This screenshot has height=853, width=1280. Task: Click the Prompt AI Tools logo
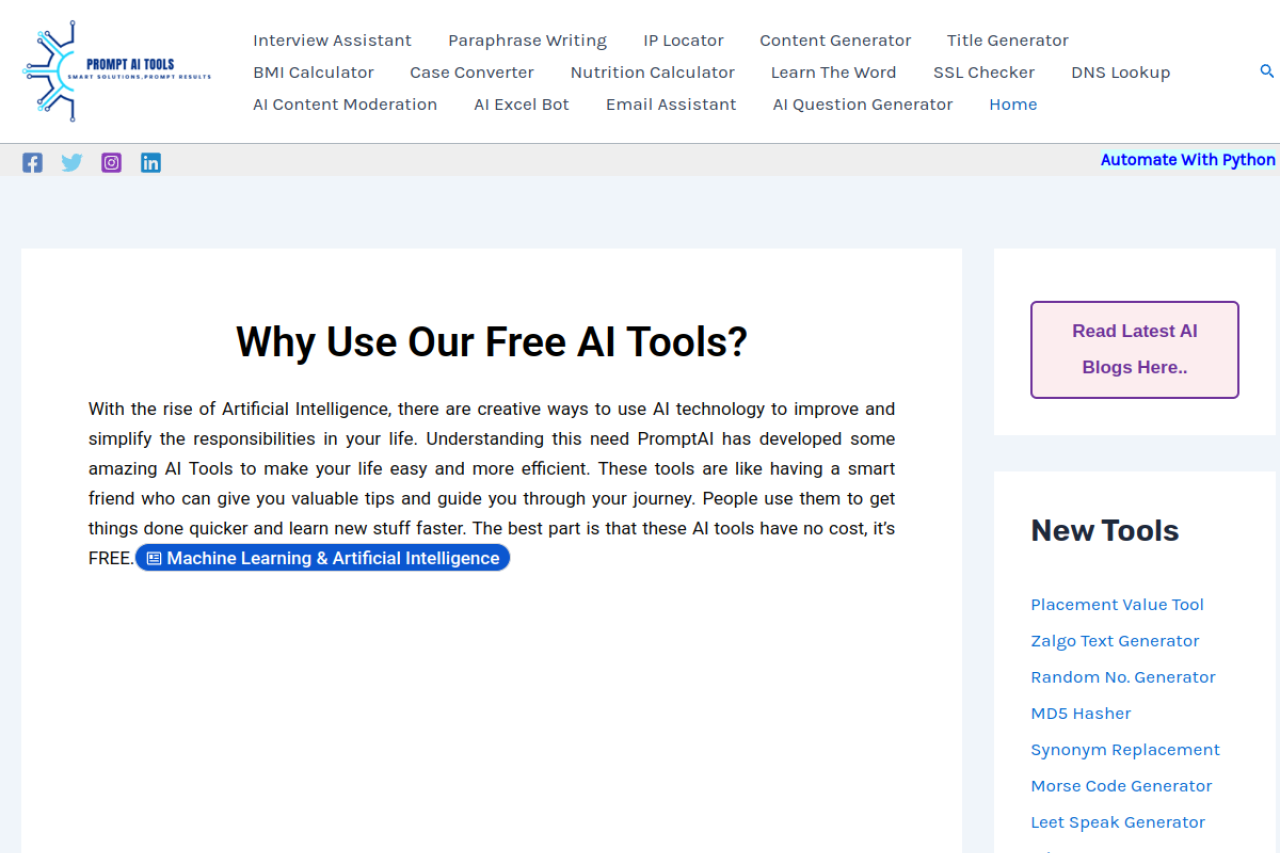pyautogui.click(x=116, y=71)
